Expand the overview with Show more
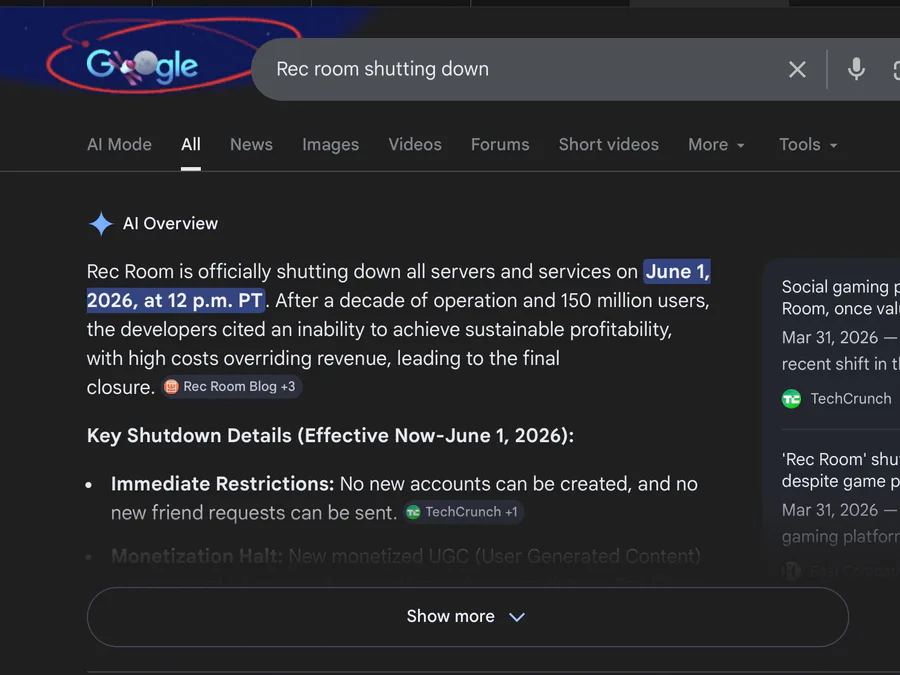Image resolution: width=900 pixels, height=675 pixels. 467,617
